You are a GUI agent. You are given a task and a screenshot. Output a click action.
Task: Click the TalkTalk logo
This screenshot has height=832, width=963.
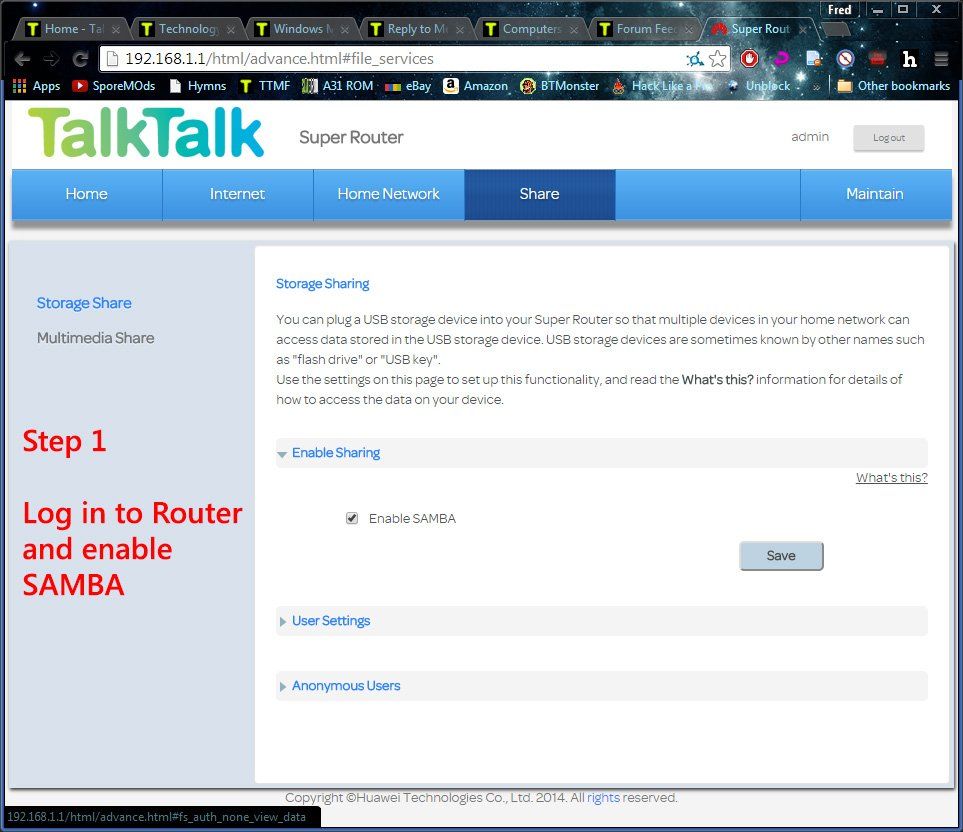(x=146, y=133)
